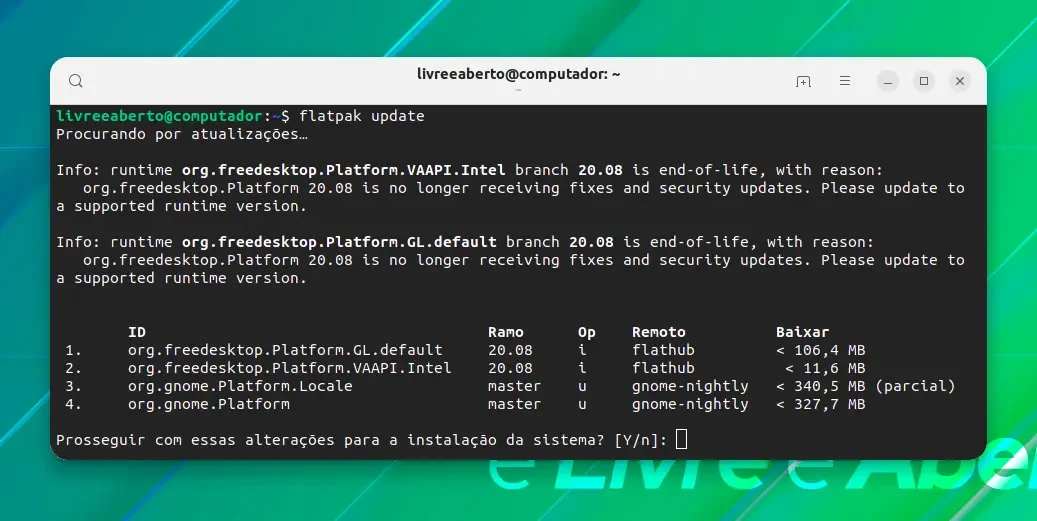Click the line 'Procurando por atualizações…'
Viewport: 1037px width, 521px height.
[182, 134]
